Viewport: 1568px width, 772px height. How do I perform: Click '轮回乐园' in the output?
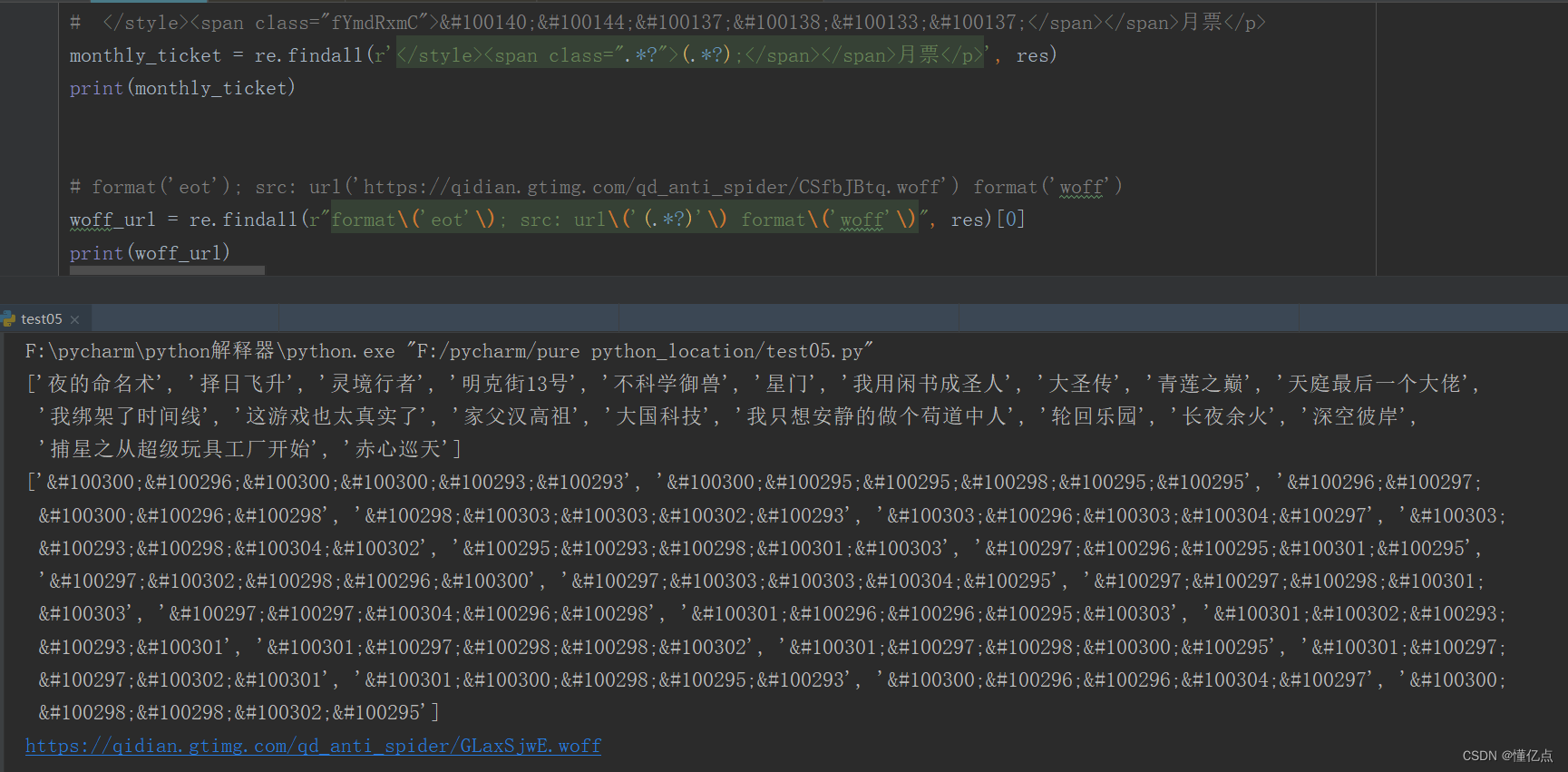1094,416
